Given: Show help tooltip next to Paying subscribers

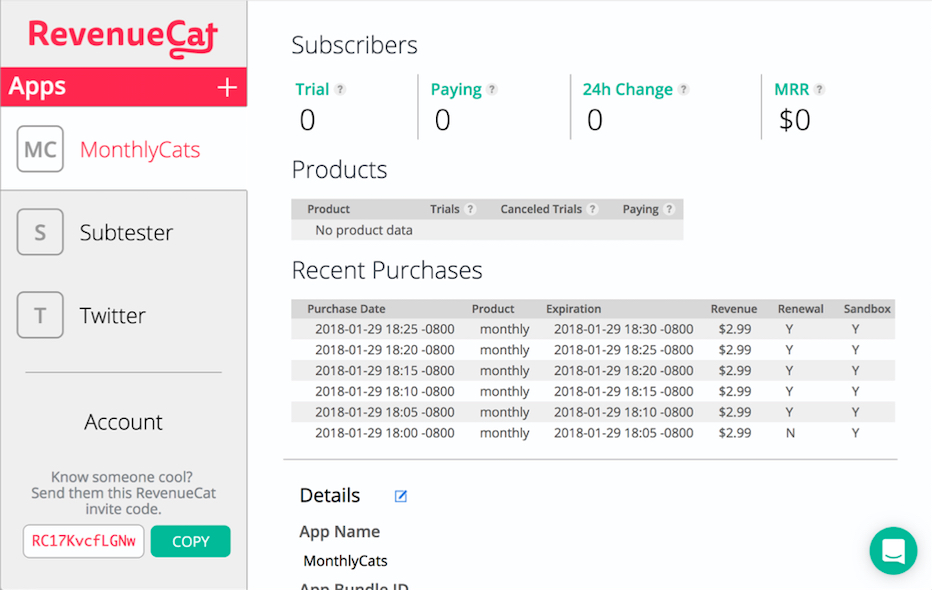Looking at the screenshot, I should (x=492, y=90).
